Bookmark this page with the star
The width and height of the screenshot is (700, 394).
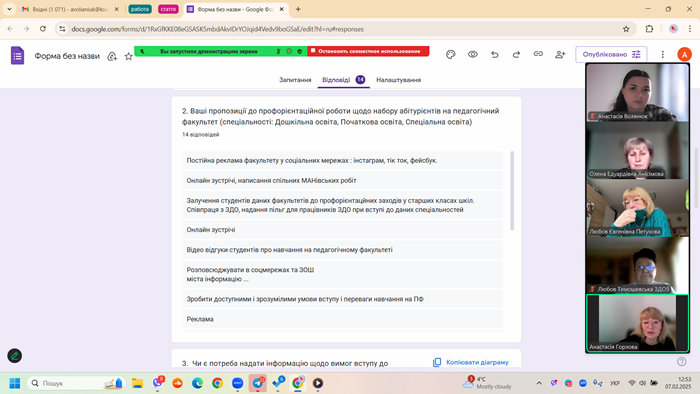pyautogui.click(x=626, y=29)
